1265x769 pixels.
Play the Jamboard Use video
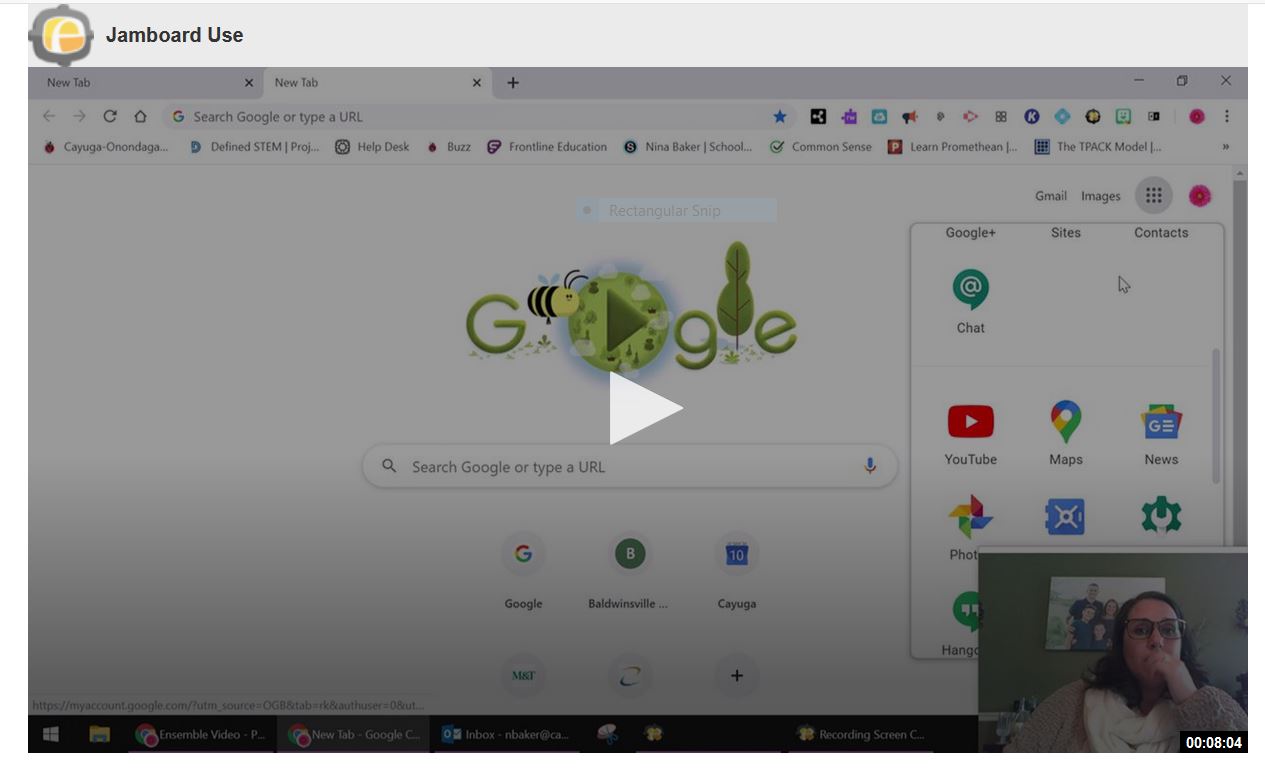coord(646,408)
